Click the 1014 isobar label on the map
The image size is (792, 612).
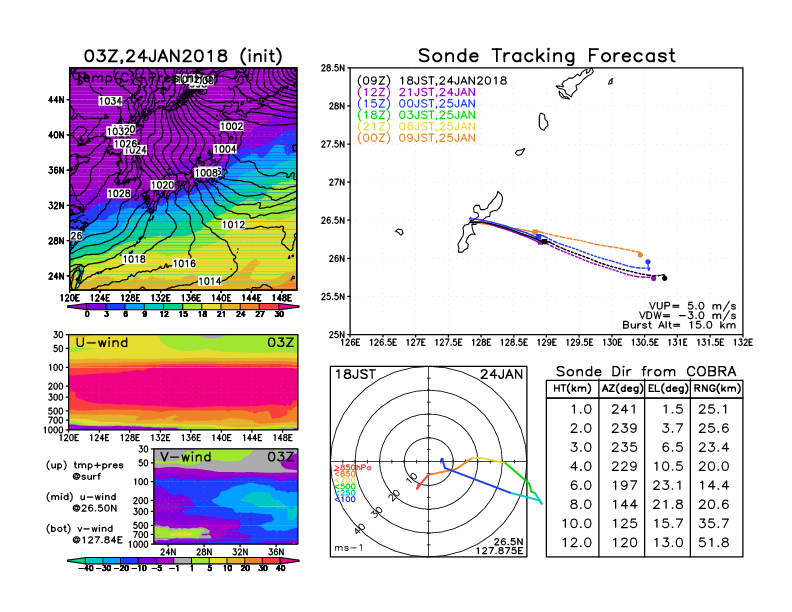[209, 281]
